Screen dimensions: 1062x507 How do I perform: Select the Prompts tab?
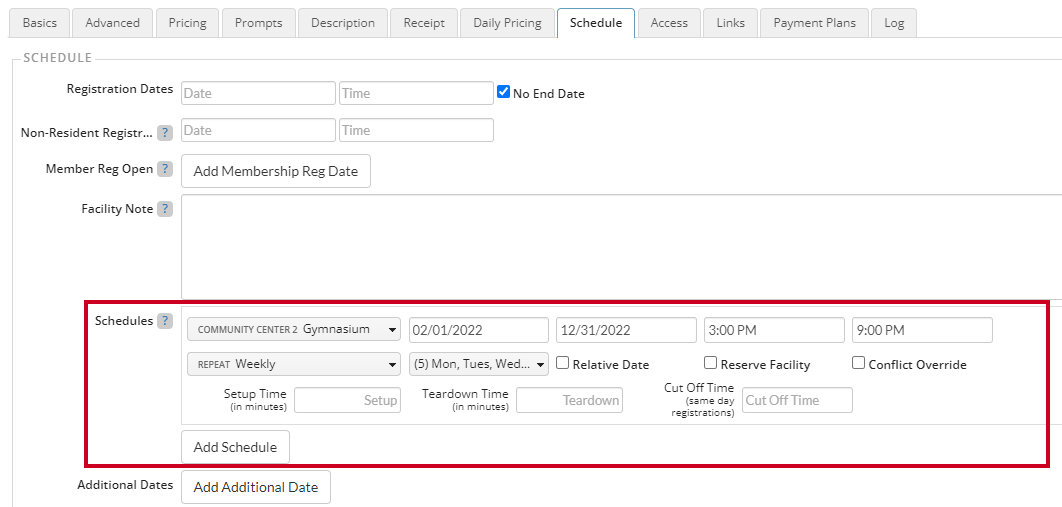258,23
